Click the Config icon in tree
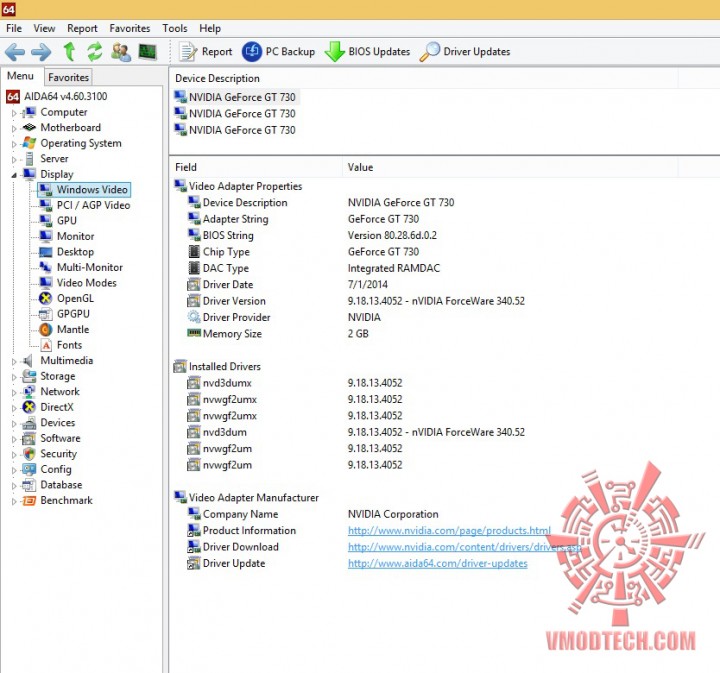 coord(29,470)
